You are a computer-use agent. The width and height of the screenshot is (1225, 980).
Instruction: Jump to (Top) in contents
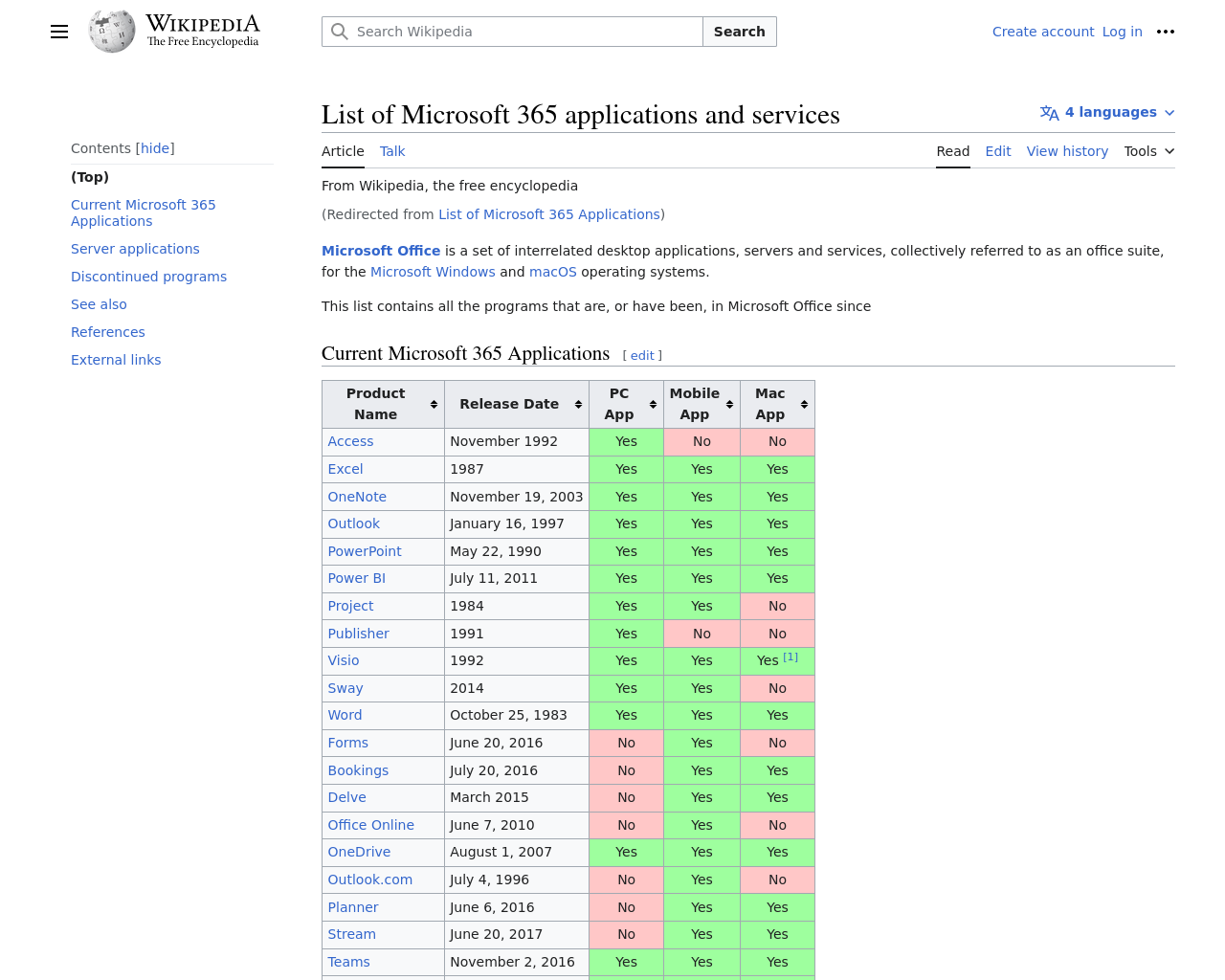click(x=90, y=177)
